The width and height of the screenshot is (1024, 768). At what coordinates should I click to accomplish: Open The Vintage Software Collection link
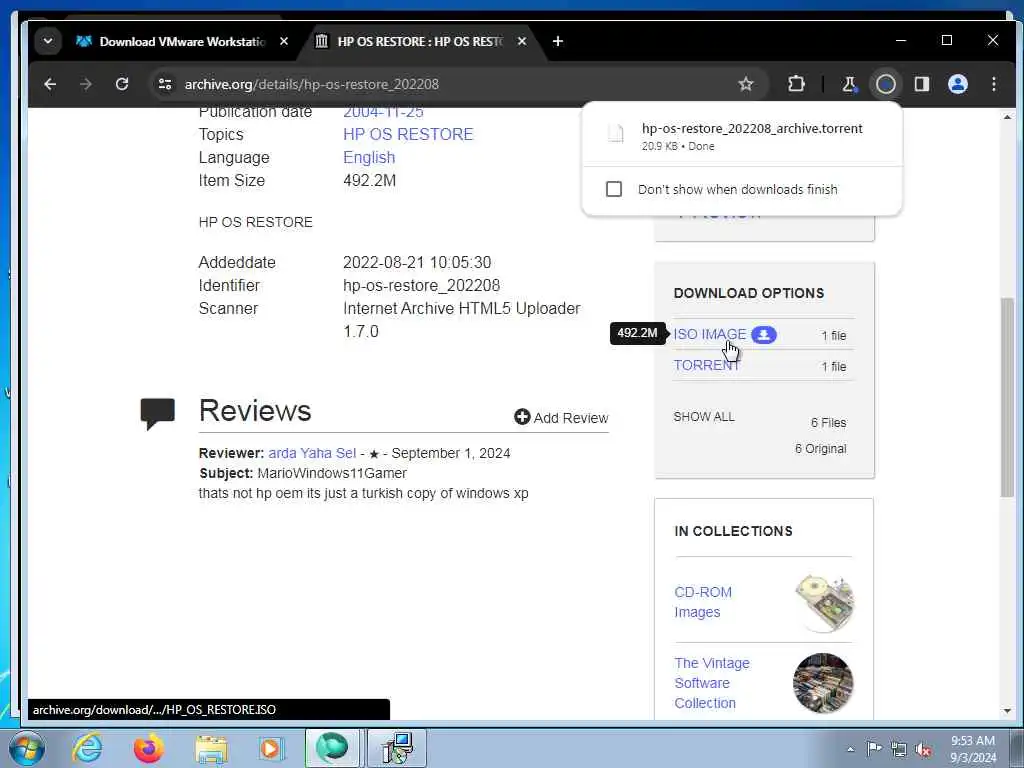click(712, 683)
